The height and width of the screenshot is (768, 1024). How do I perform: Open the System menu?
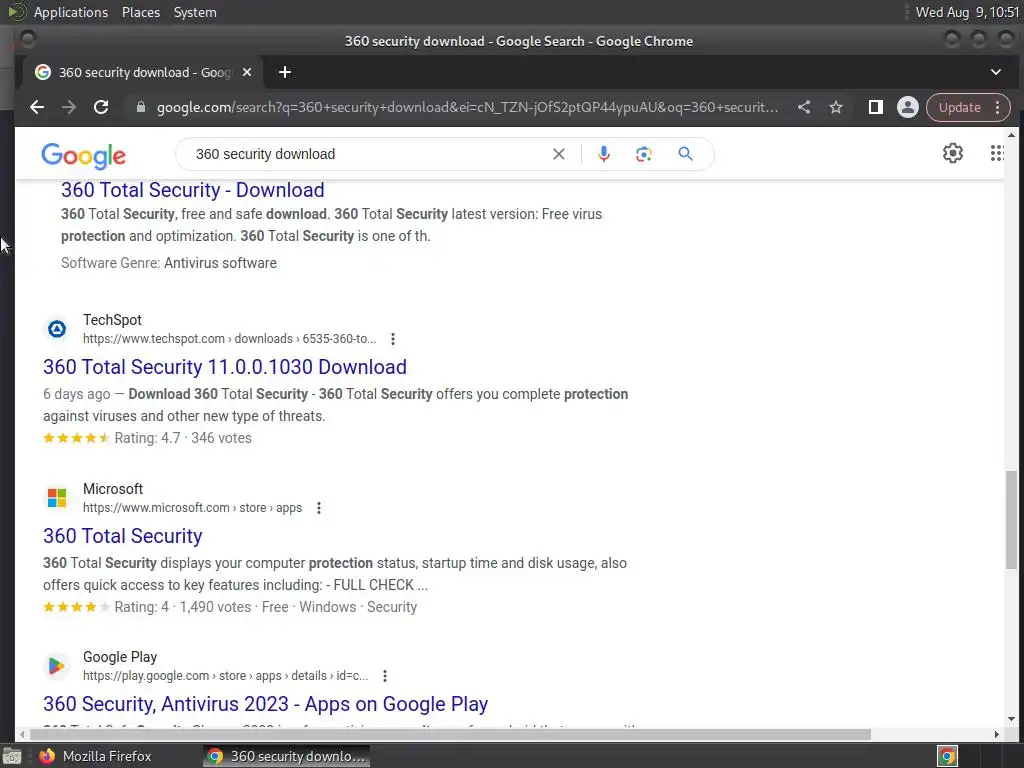pos(195,12)
